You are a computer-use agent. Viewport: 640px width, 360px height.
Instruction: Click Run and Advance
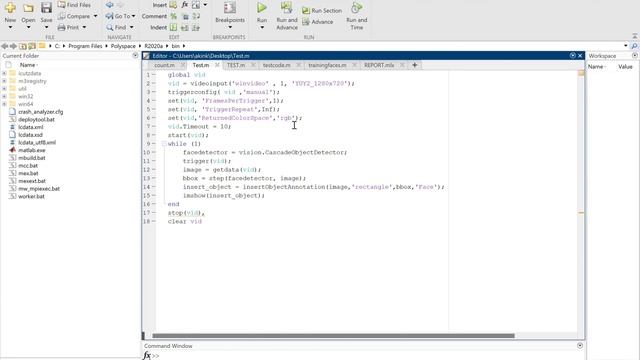click(287, 16)
